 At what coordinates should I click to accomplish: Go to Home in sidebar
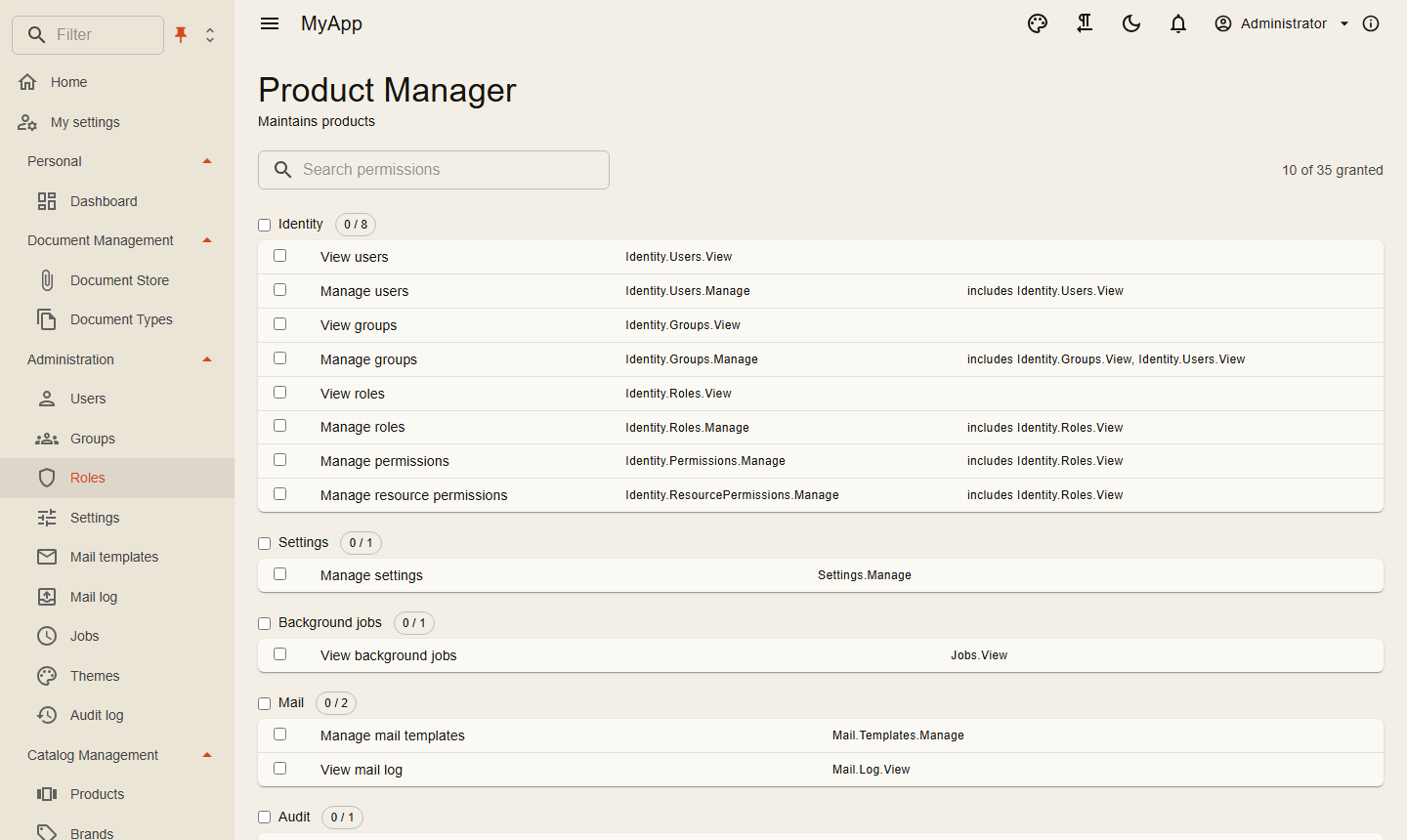coord(117,82)
